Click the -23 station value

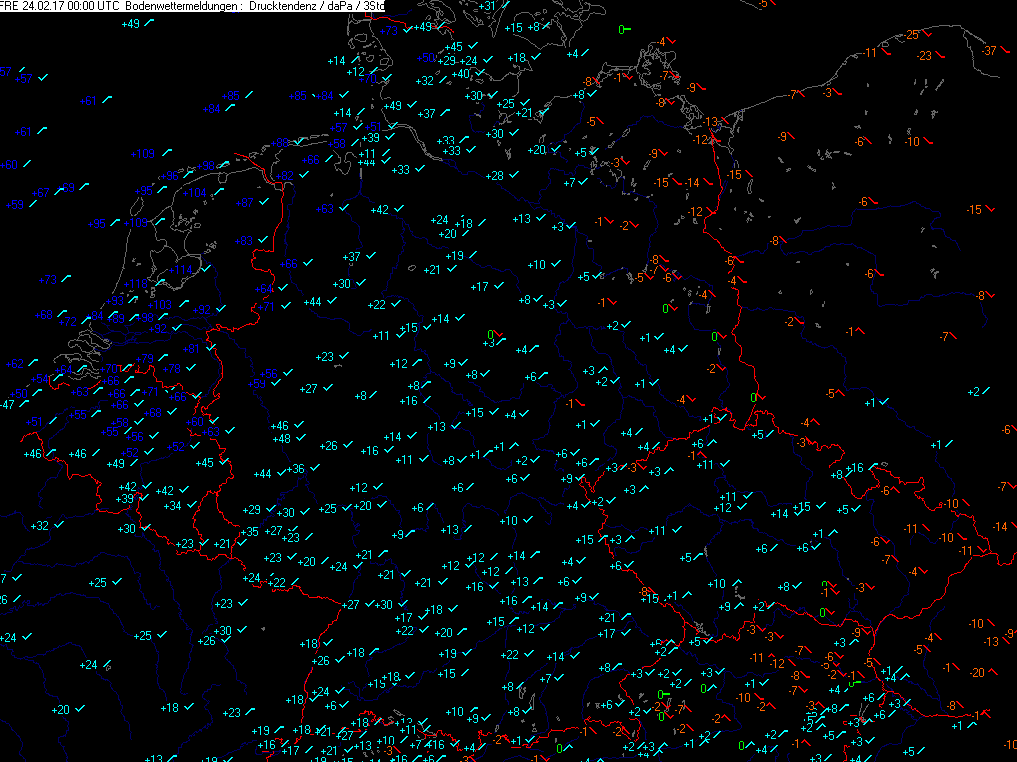(x=924, y=56)
